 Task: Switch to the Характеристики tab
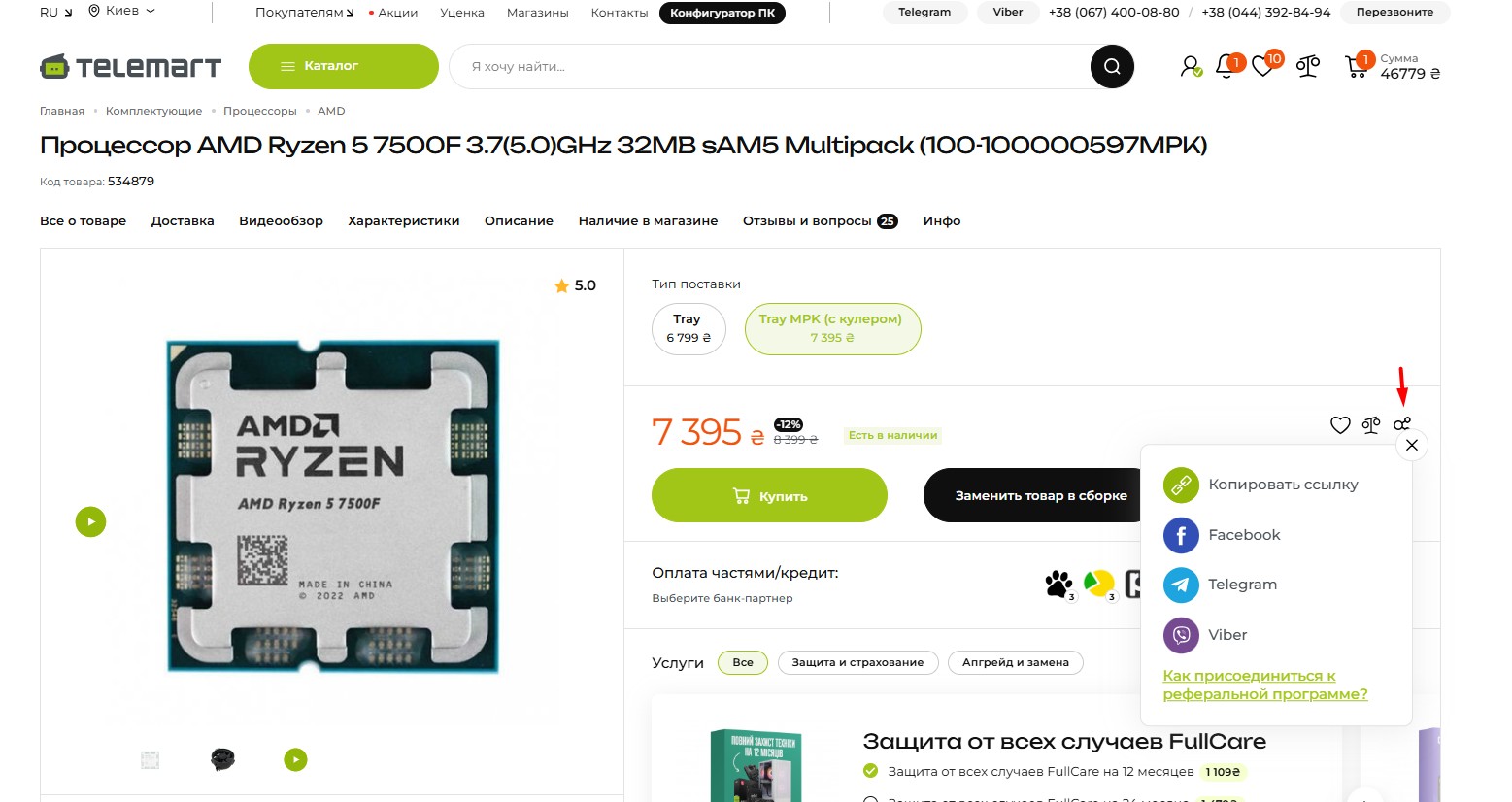404,221
